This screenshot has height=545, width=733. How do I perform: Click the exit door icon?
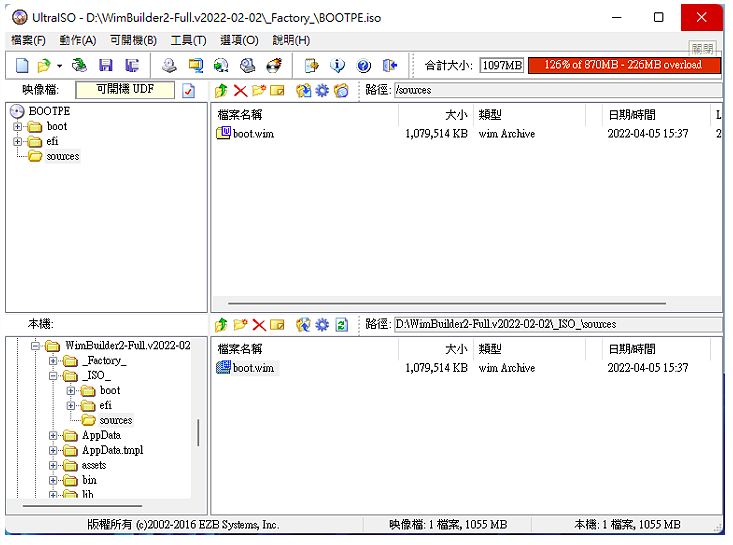(x=389, y=65)
